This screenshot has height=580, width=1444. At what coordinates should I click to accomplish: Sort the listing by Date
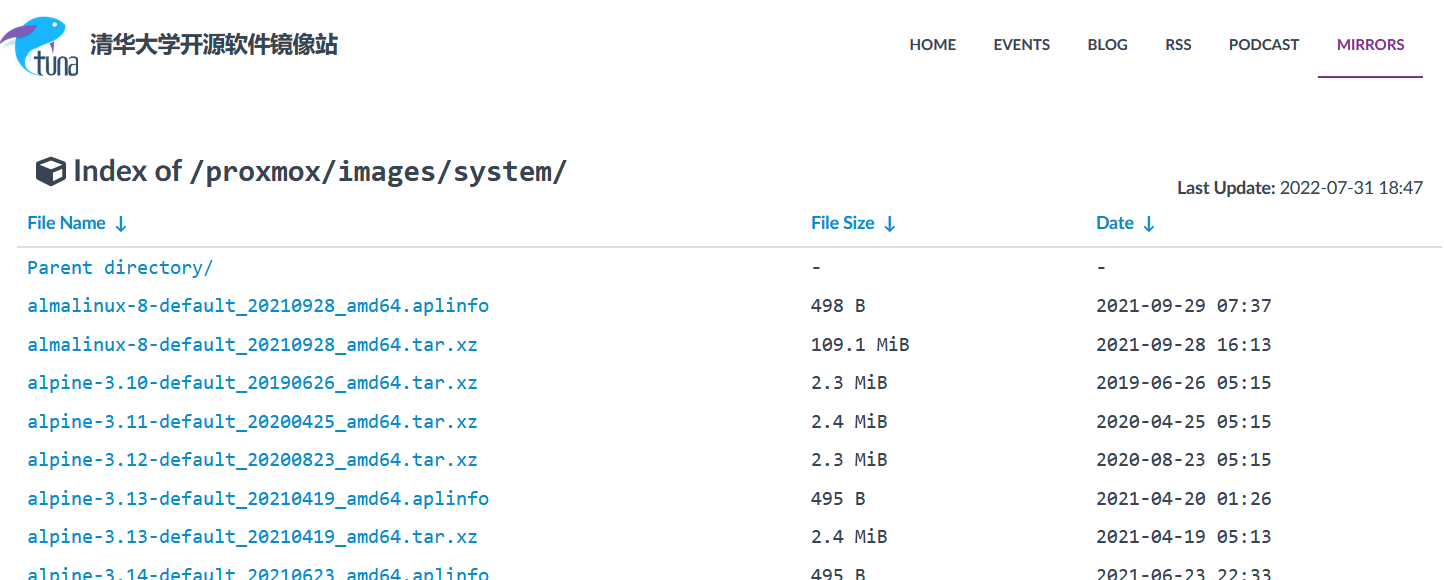coord(1125,224)
